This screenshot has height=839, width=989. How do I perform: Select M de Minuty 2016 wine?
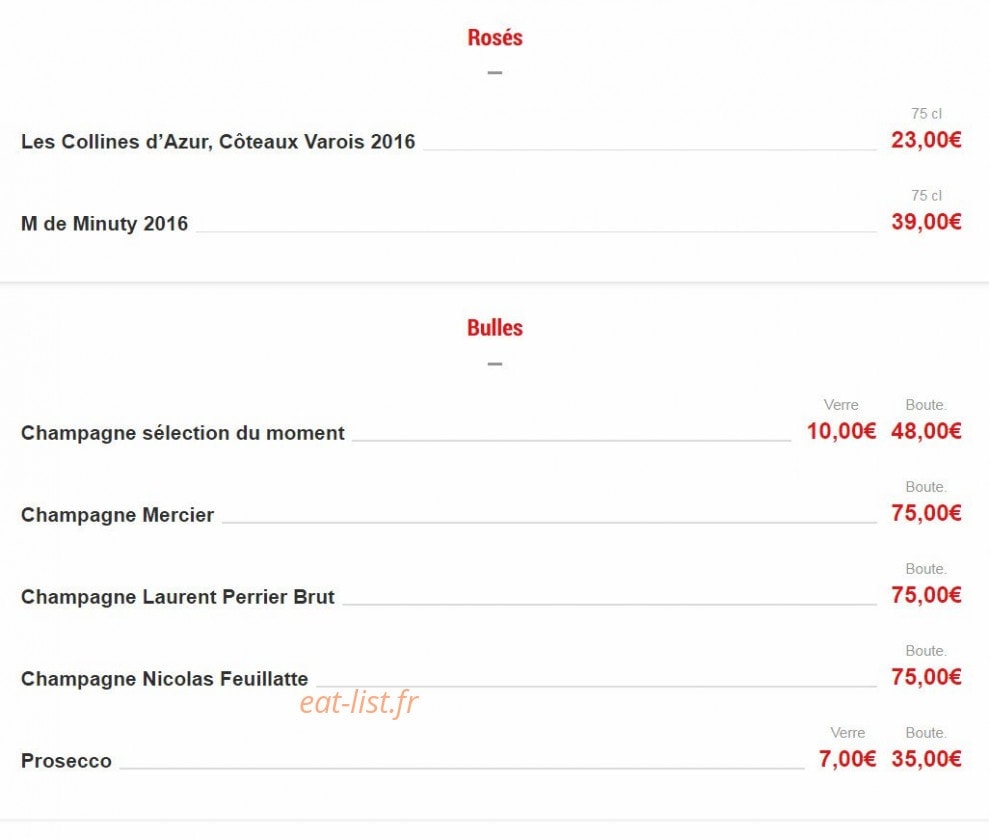[105, 223]
